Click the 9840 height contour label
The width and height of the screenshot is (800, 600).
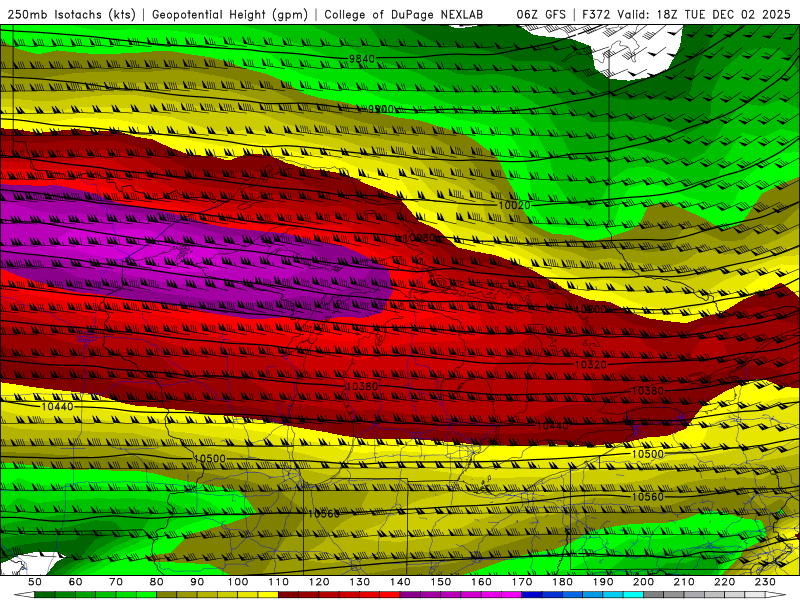[362, 59]
